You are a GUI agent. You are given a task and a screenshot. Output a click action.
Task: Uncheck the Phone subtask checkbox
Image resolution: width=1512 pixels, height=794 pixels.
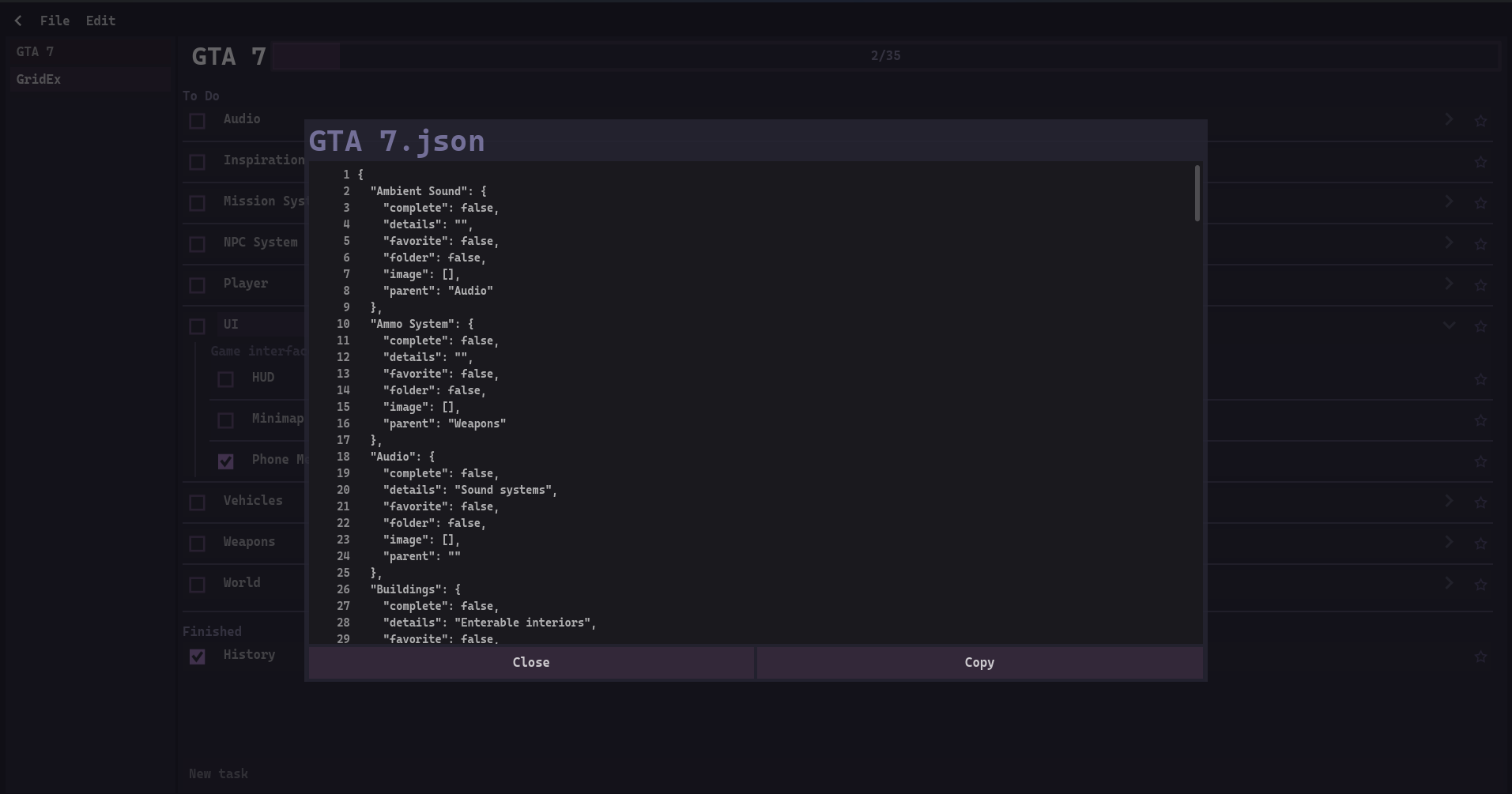click(x=226, y=461)
